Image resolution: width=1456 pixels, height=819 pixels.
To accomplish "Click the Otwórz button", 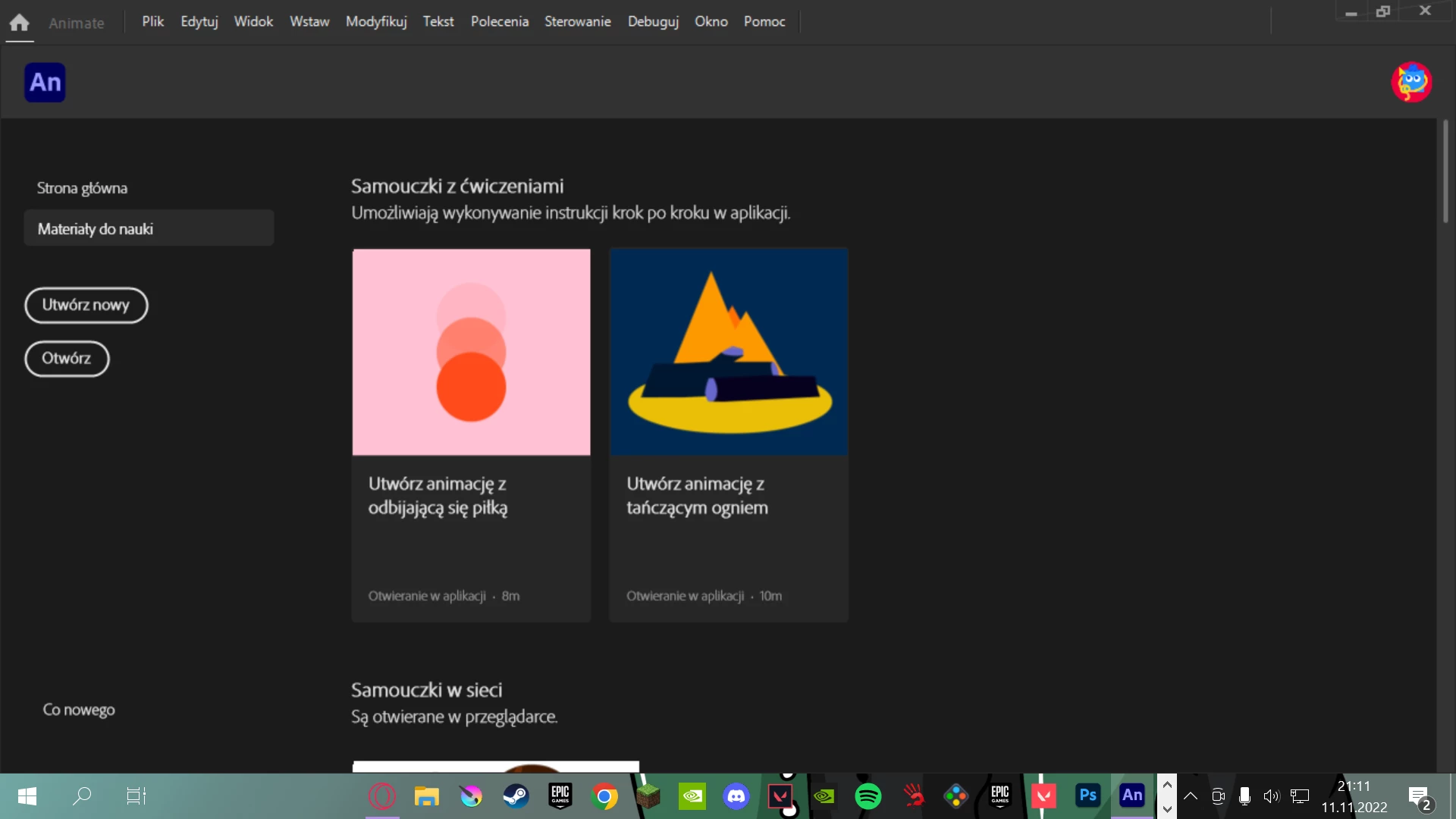I will (x=67, y=358).
